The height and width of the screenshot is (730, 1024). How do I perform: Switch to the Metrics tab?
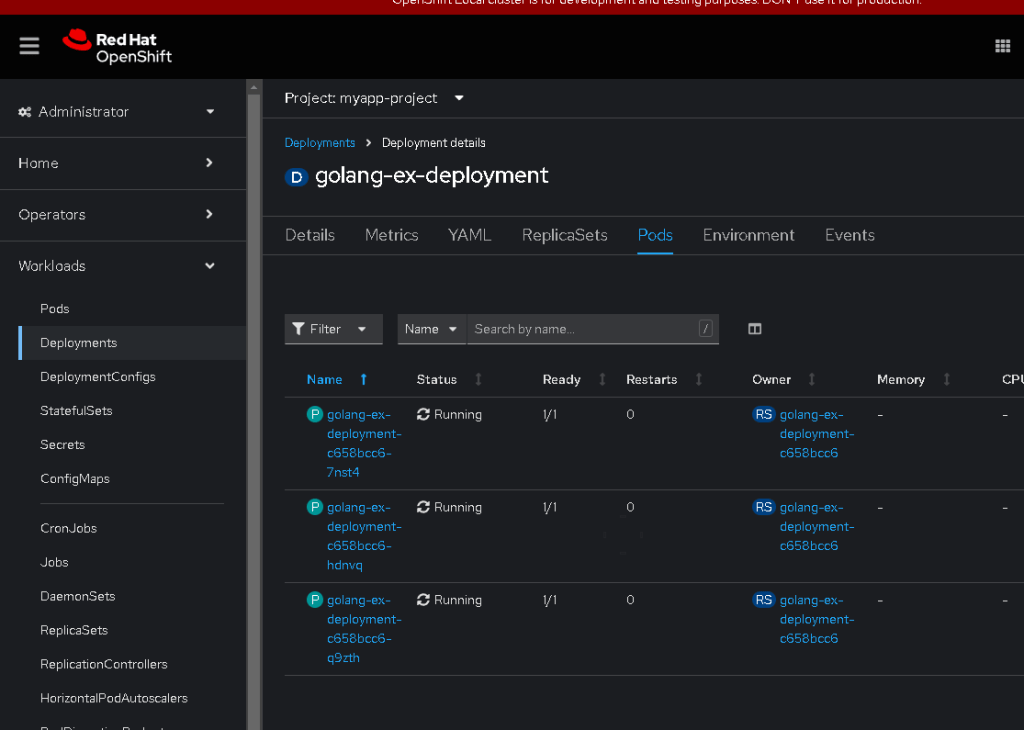click(x=392, y=235)
